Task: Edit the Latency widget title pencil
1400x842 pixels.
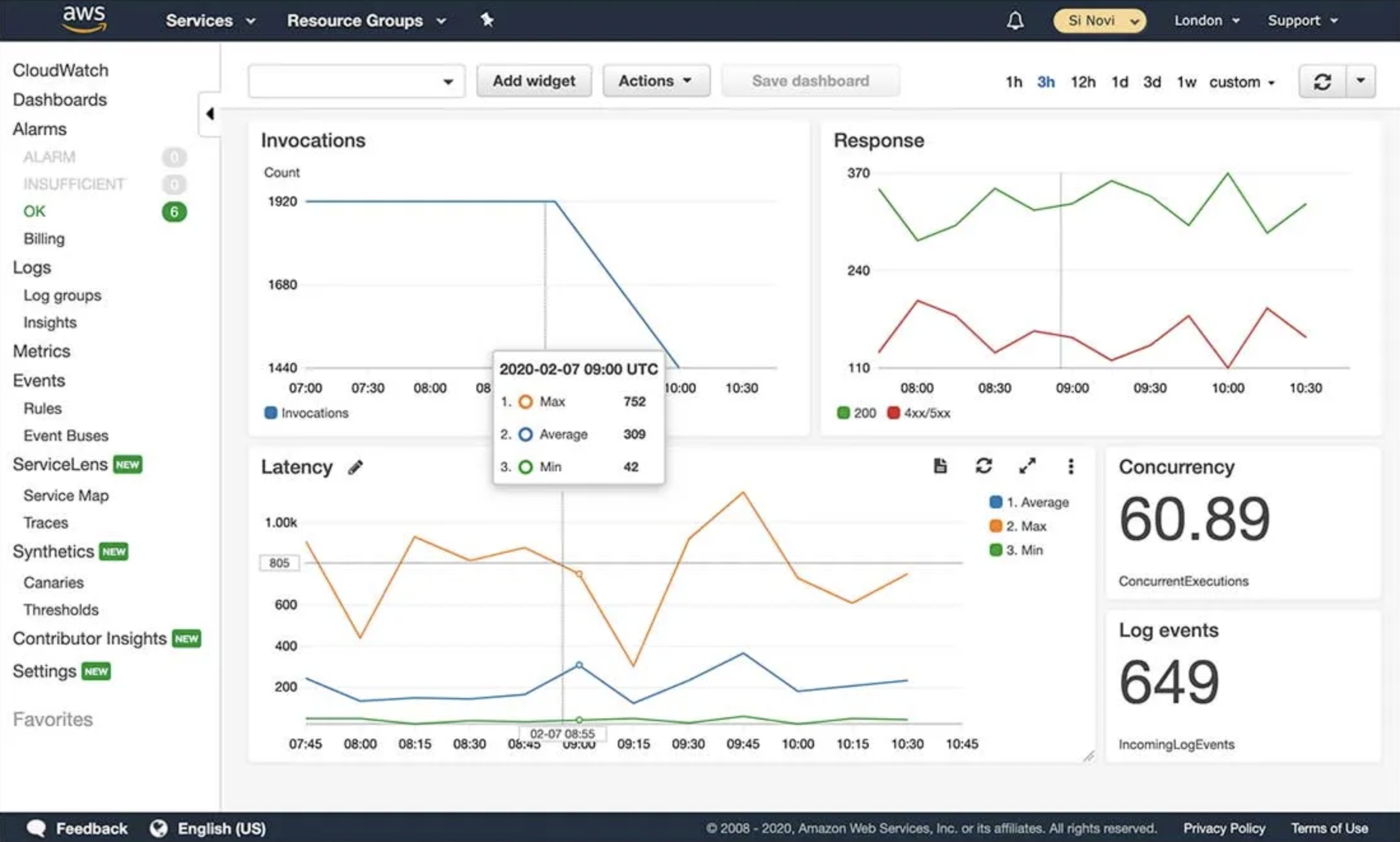Action: 355,467
